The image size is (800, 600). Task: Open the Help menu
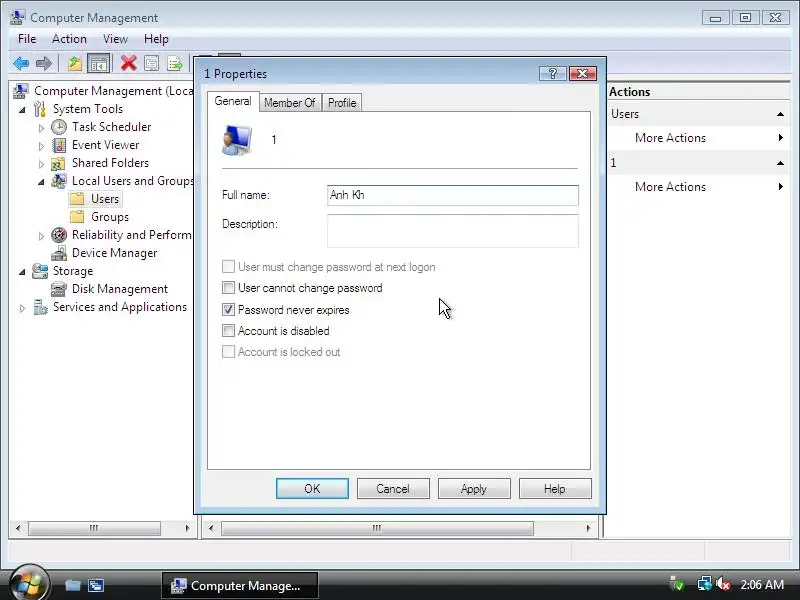tap(156, 39)
